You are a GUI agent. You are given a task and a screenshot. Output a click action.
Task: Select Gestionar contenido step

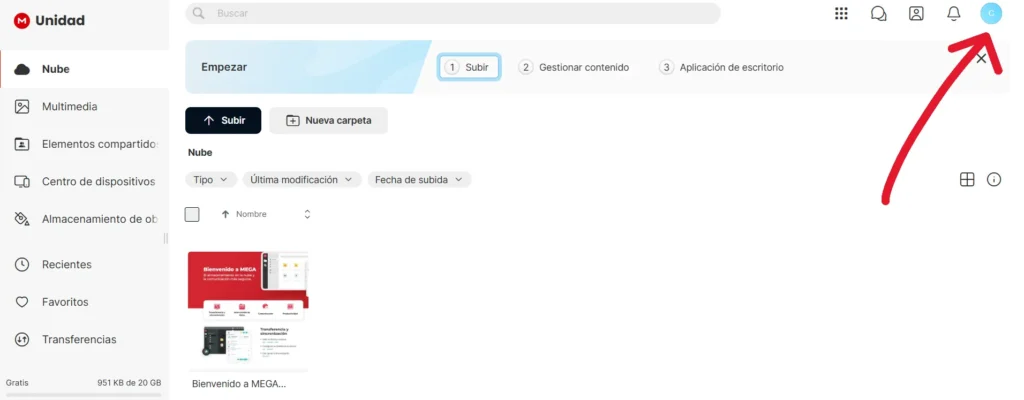point(573,67)
